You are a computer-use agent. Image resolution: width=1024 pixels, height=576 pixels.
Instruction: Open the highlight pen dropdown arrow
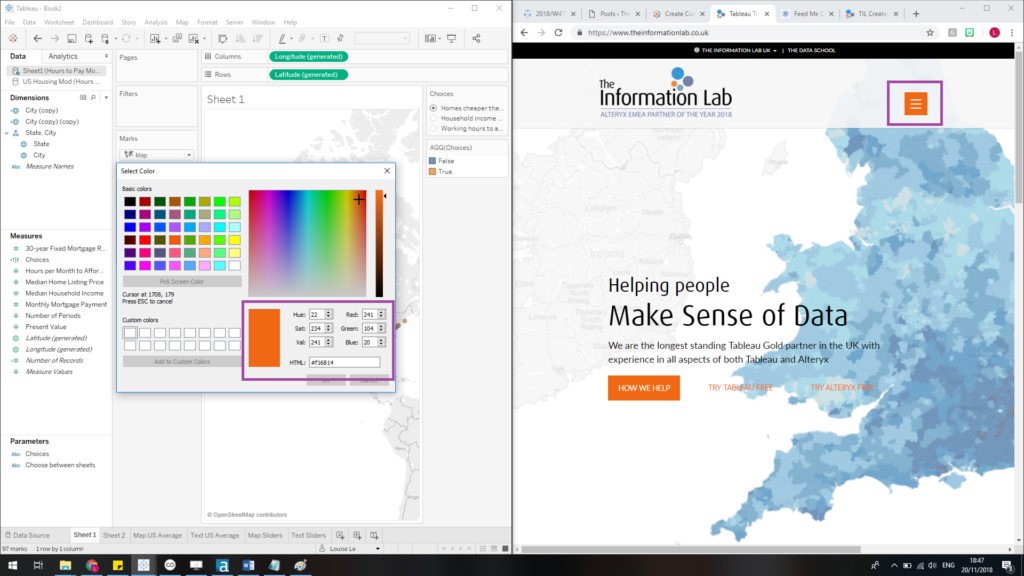click(291, 39)
